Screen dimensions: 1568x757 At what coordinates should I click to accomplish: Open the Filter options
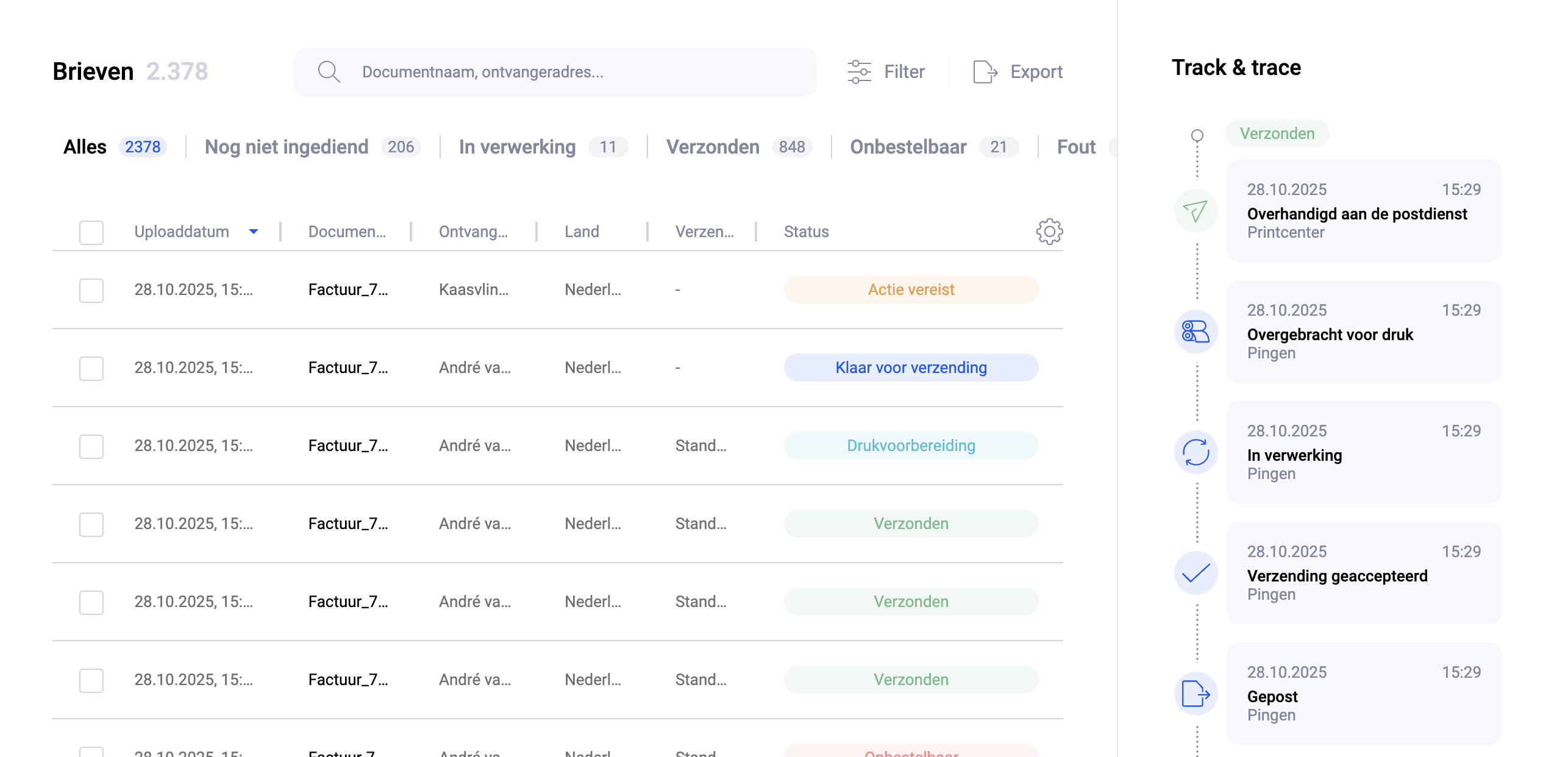pos(888,71)
